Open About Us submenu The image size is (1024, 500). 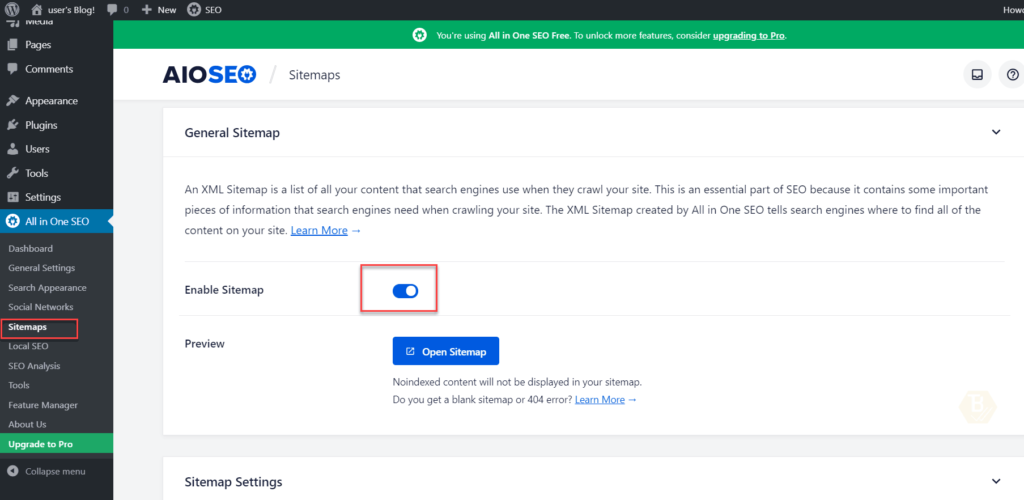(27, 424)
